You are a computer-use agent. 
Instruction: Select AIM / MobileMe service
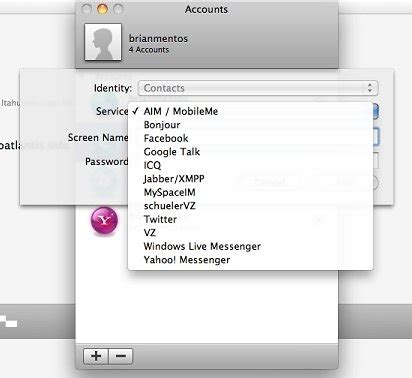coord(250,111)
